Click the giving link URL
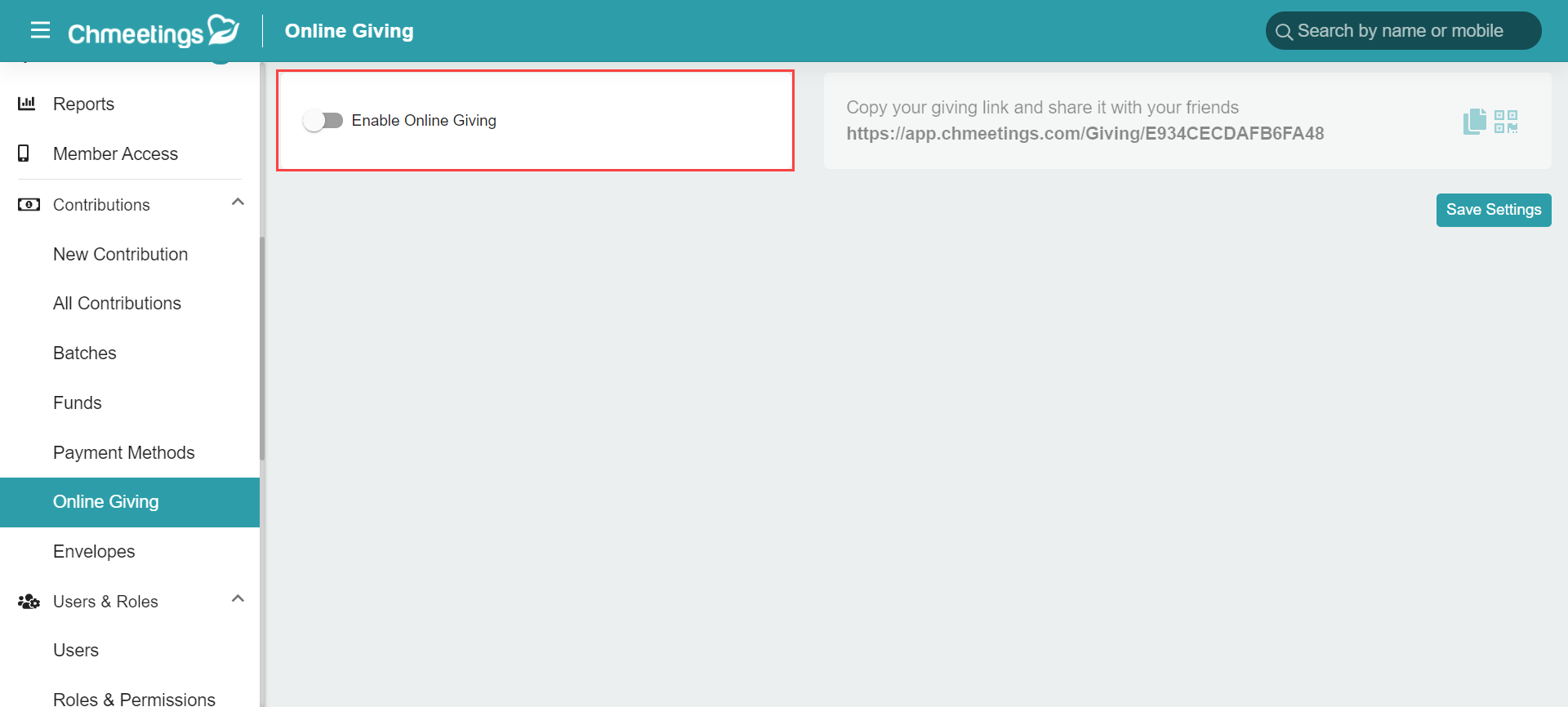The image size is (1568, 707). (x=1085, y=134)
